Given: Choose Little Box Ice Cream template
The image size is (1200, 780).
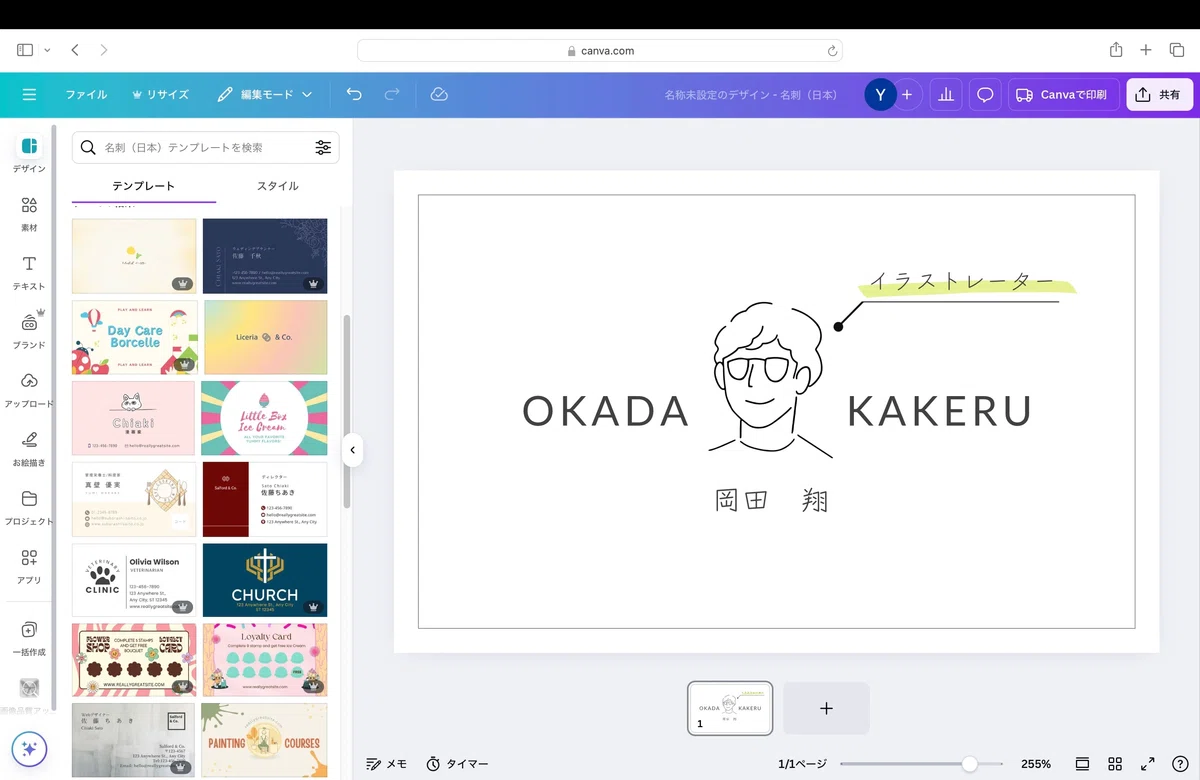Looking at the screenshot, I should coord(264,418).
